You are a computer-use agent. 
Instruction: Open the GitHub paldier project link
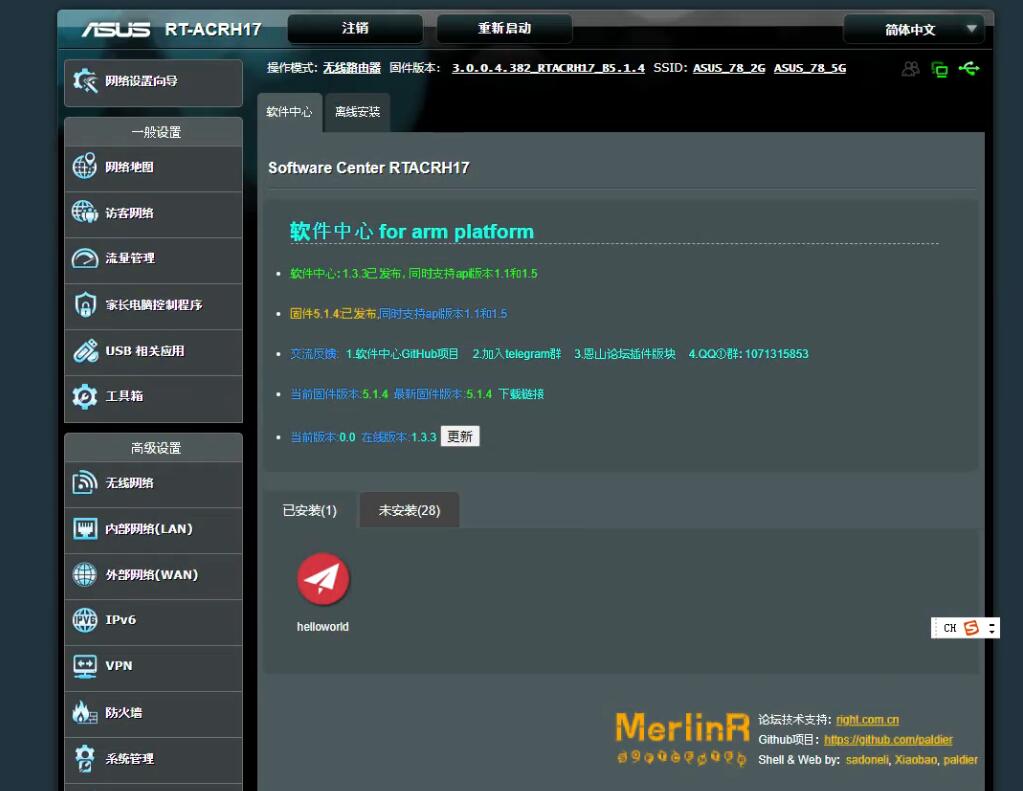888,740
